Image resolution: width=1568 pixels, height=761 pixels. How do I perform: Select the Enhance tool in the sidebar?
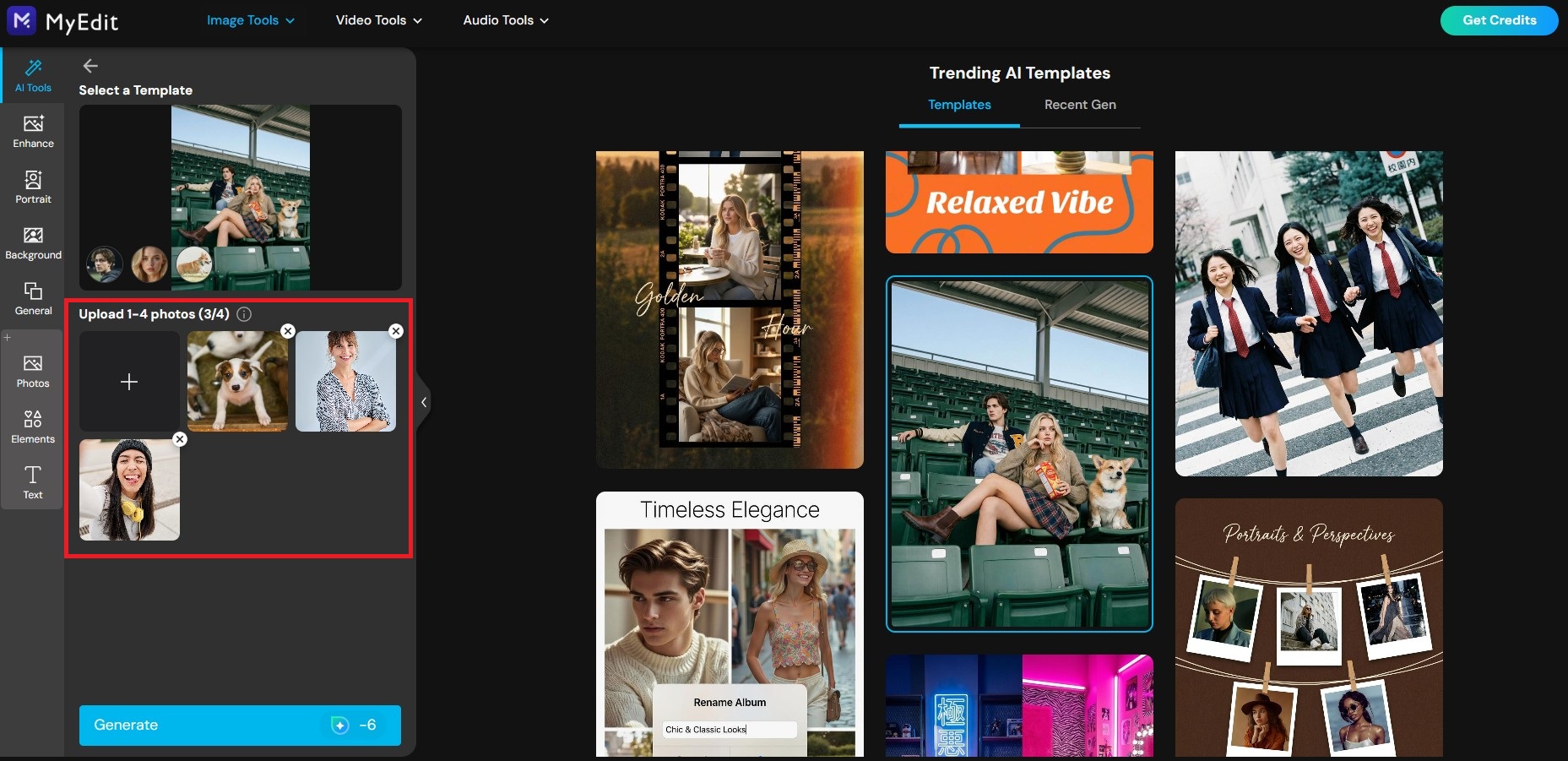pyautogui.click(x=33, y=131)
